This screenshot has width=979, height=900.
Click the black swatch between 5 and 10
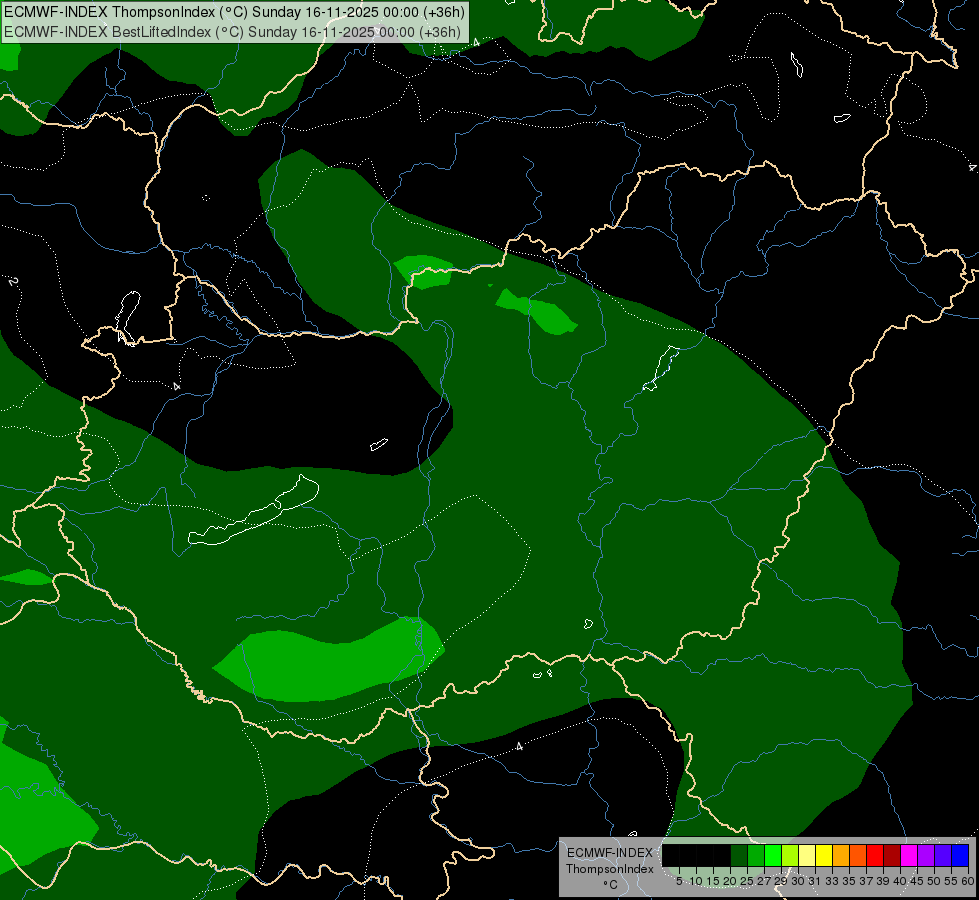(x=688, y=856)
